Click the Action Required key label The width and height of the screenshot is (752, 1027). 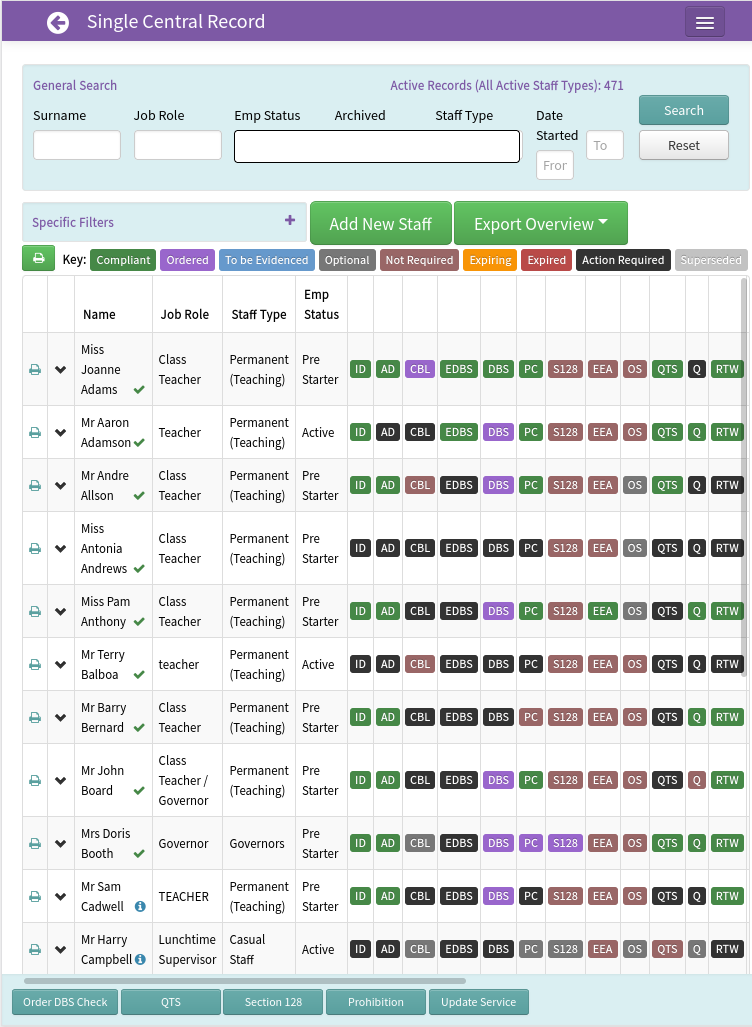623,260
